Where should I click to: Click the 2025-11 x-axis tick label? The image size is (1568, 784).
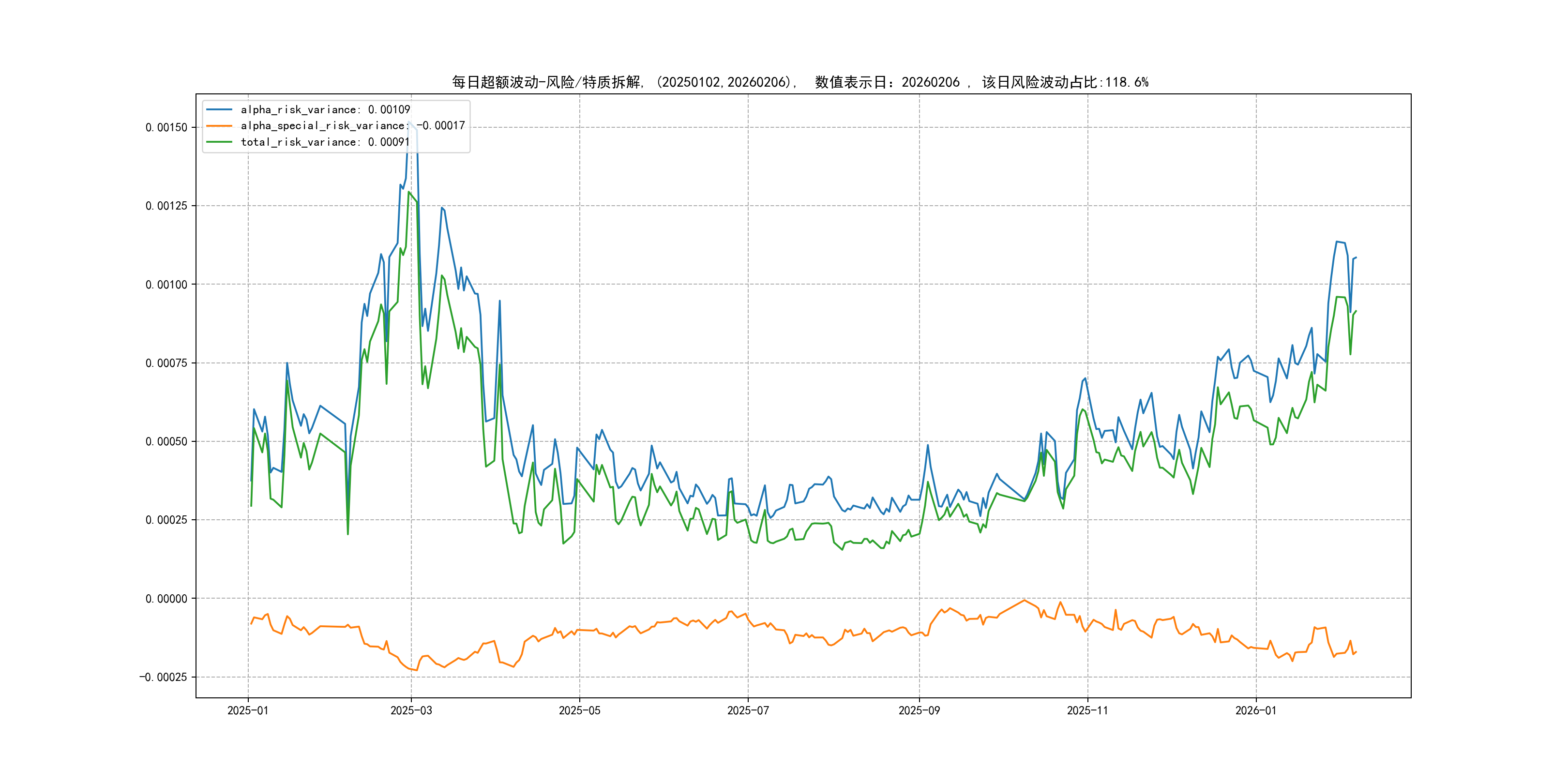1088,711
